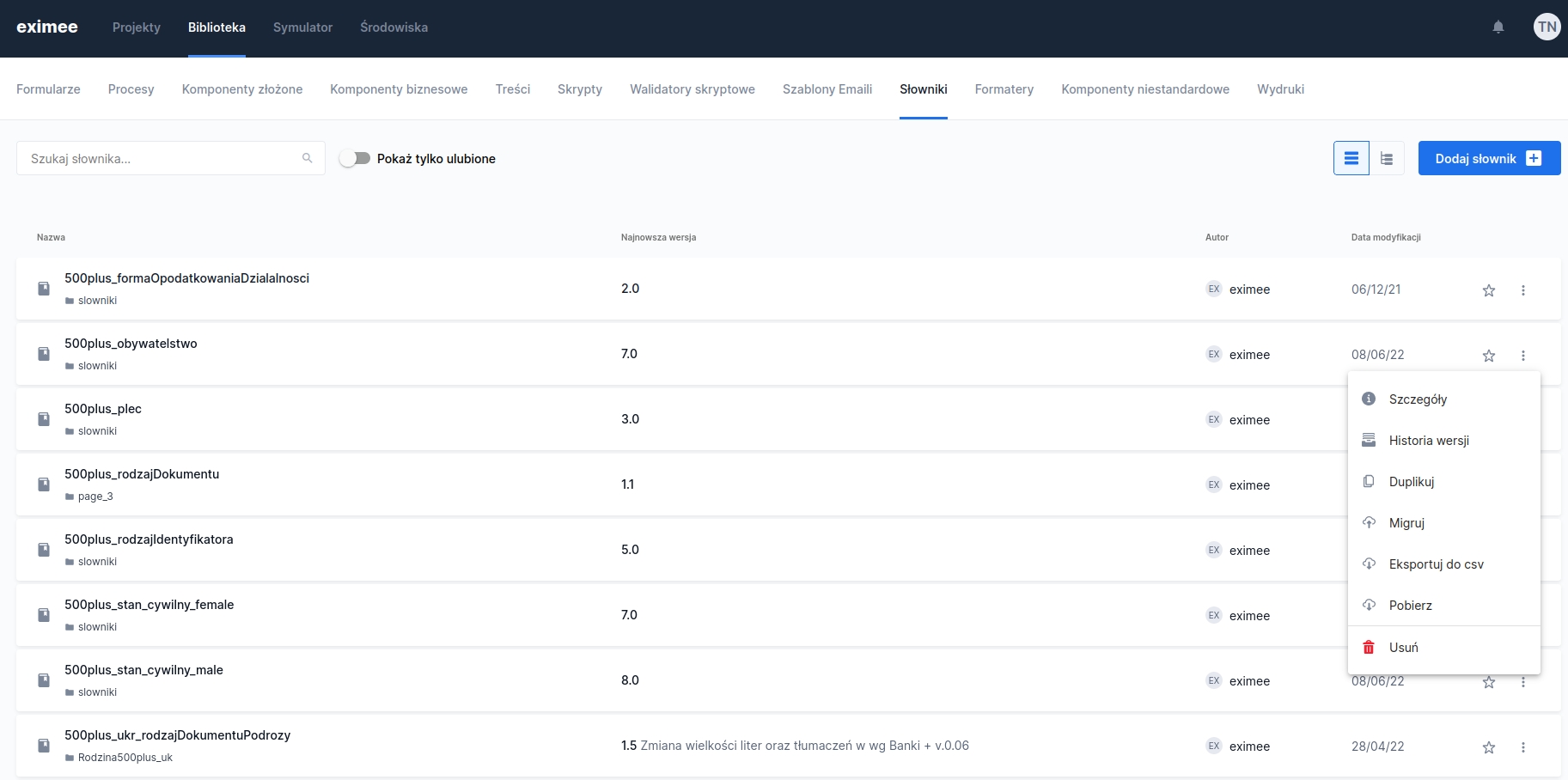
Task: Select the tree list view icon
Action: click(1387, 158)
